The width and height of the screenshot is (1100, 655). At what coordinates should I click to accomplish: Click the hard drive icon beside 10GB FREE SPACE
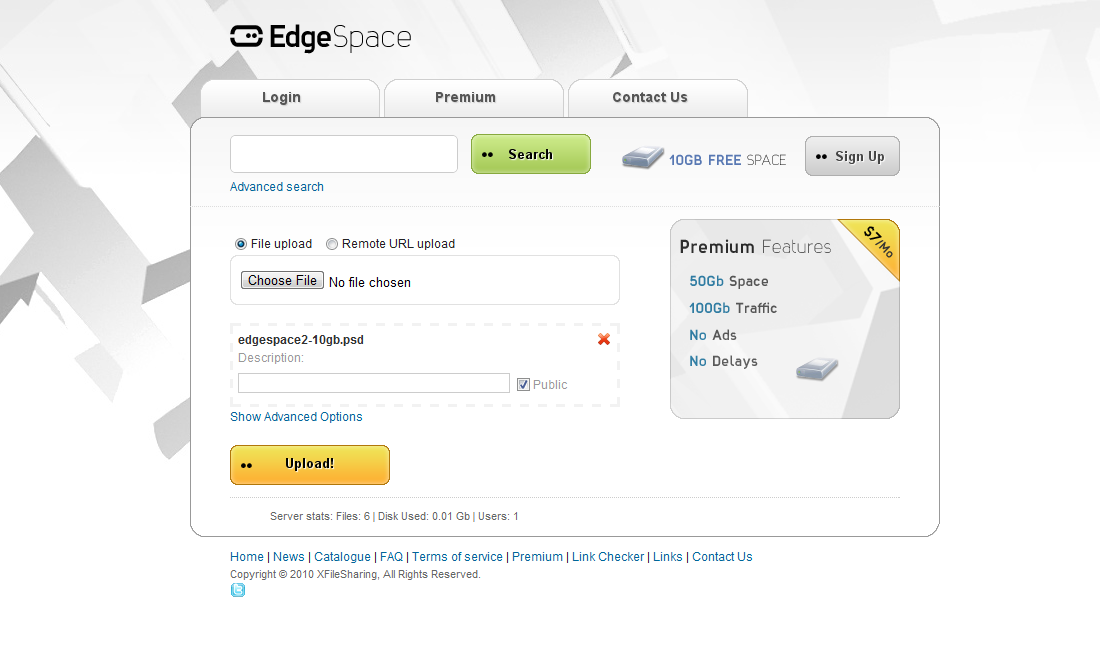[643, 158]
